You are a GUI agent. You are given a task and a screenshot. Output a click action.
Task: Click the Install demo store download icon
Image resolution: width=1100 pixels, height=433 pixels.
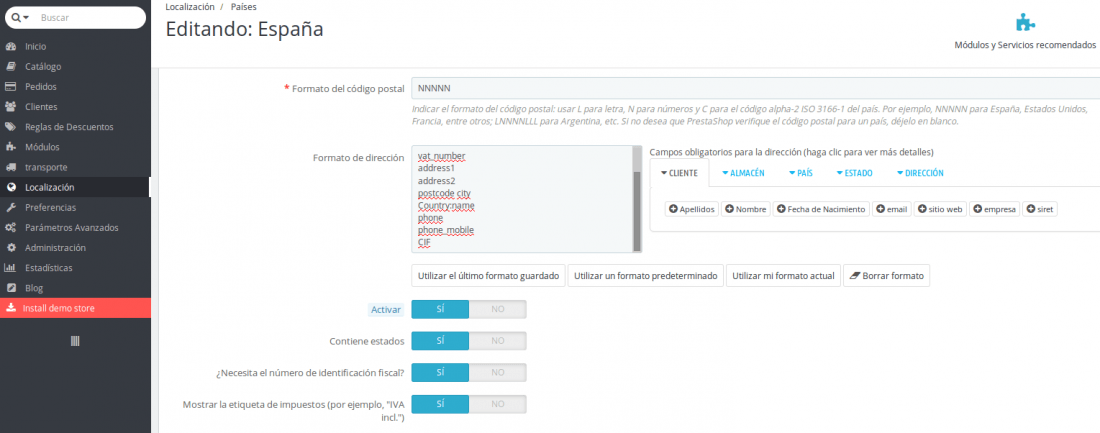point(11,308)
